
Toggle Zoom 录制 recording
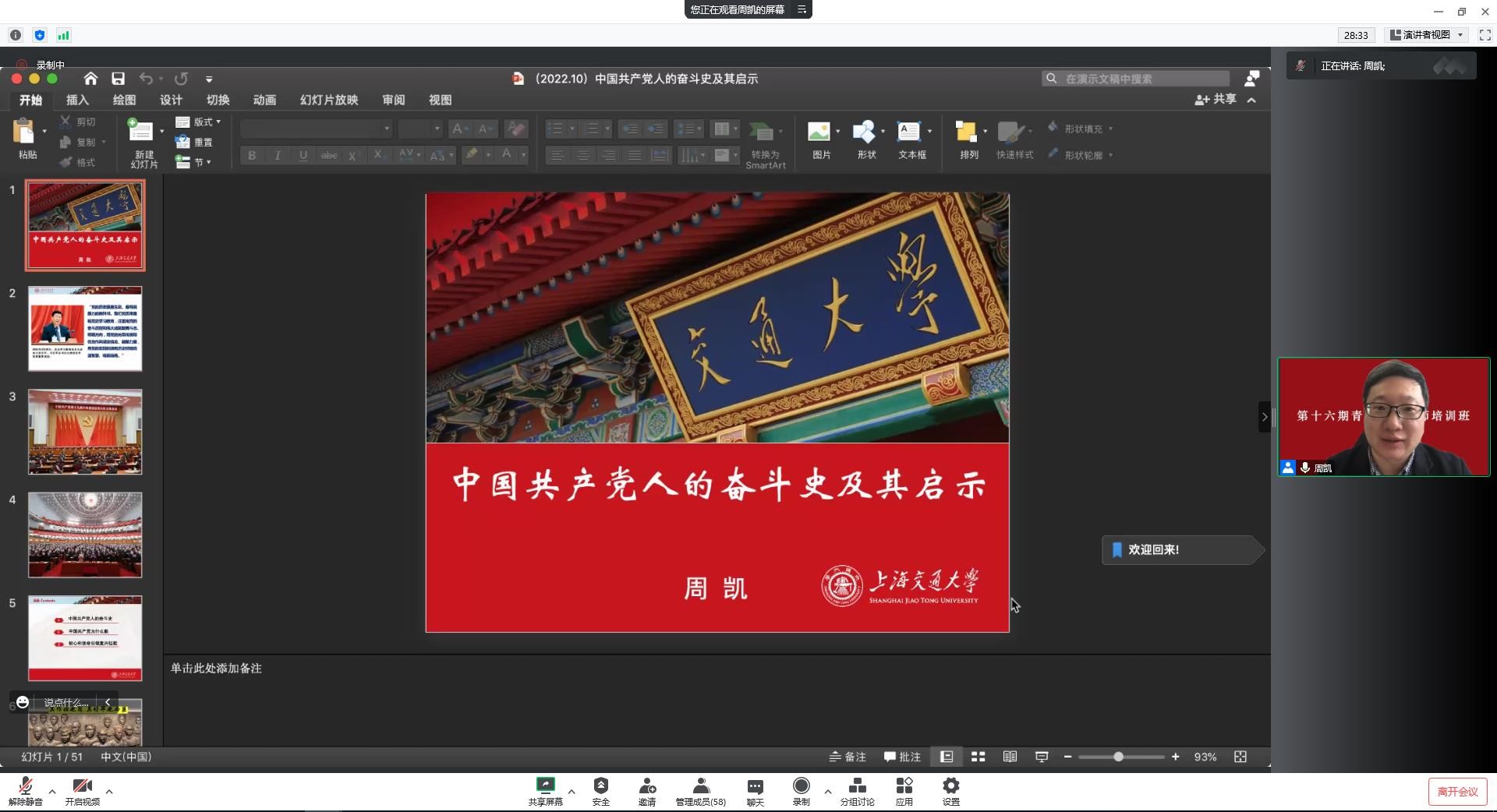[x=801, y=792]
